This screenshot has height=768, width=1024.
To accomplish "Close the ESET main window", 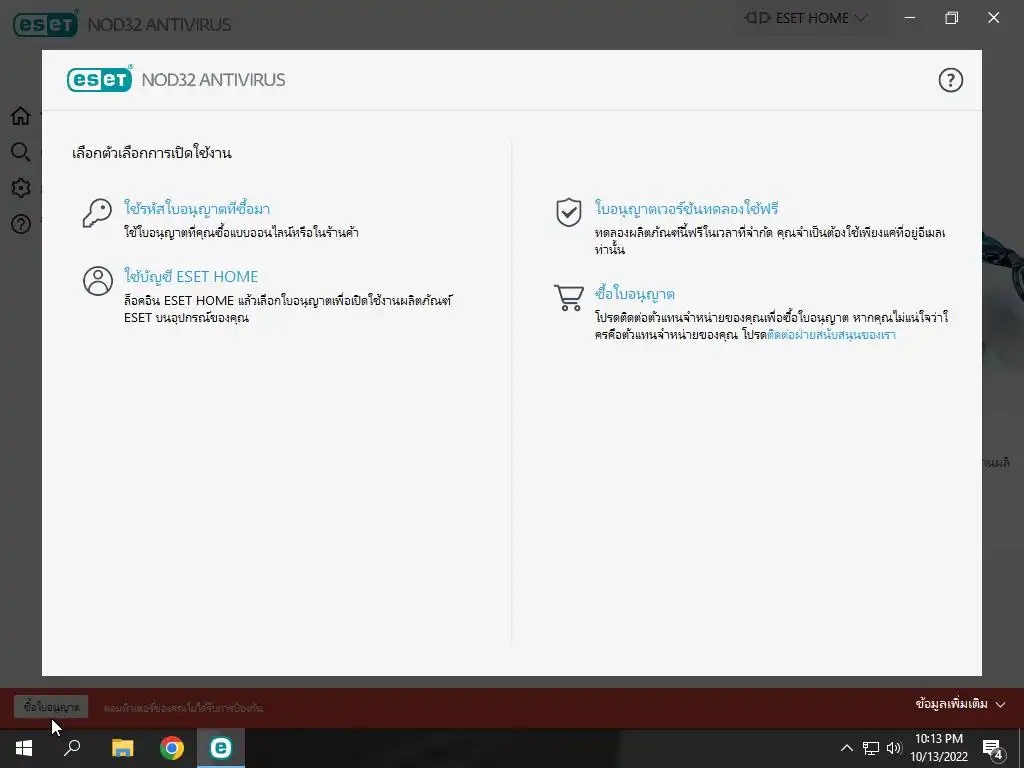I will tap(993, 18).
